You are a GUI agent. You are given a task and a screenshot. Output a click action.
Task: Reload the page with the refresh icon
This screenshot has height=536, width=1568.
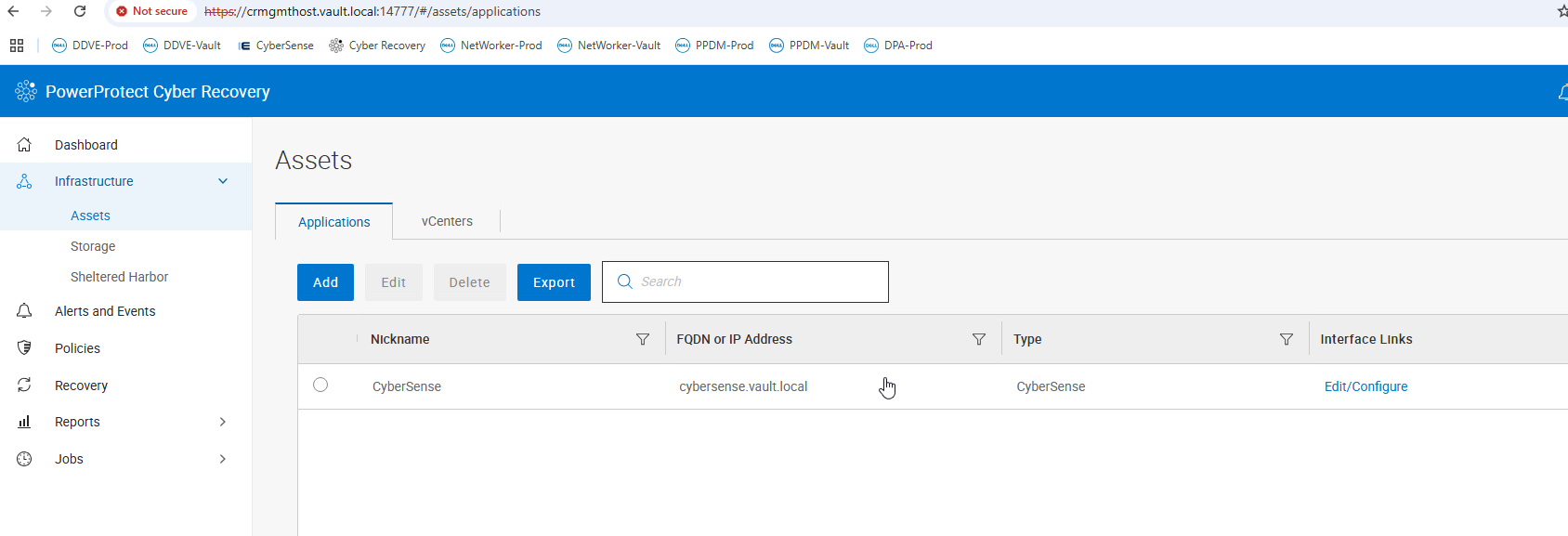(x=80, y=11)
